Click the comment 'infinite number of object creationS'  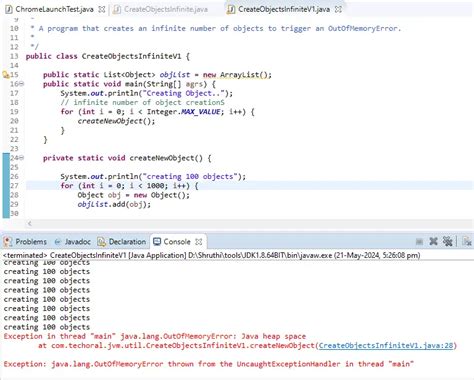[x=143, y=102]
